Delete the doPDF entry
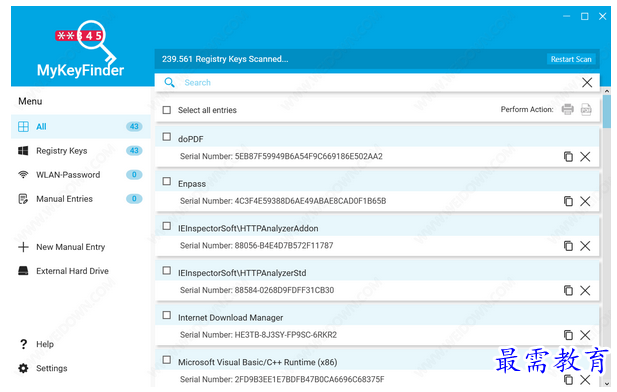This screenshot has height=392, width=617. click(x=585, y=156)
